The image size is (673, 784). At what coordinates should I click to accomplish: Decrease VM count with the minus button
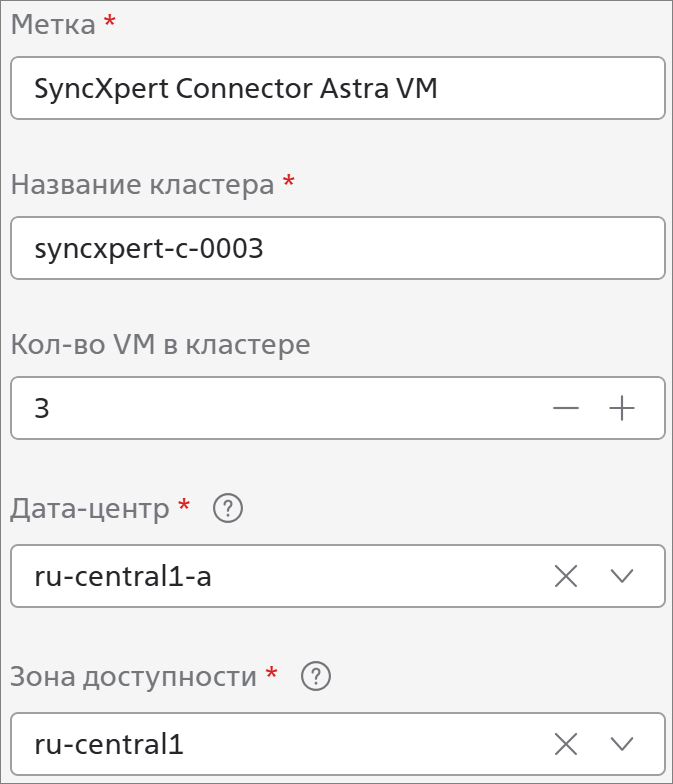[566, 408]
